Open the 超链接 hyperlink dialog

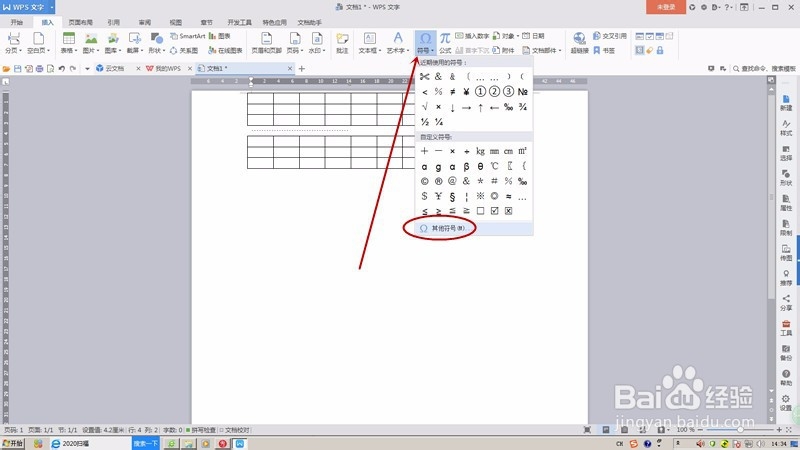tap(579, 43)
